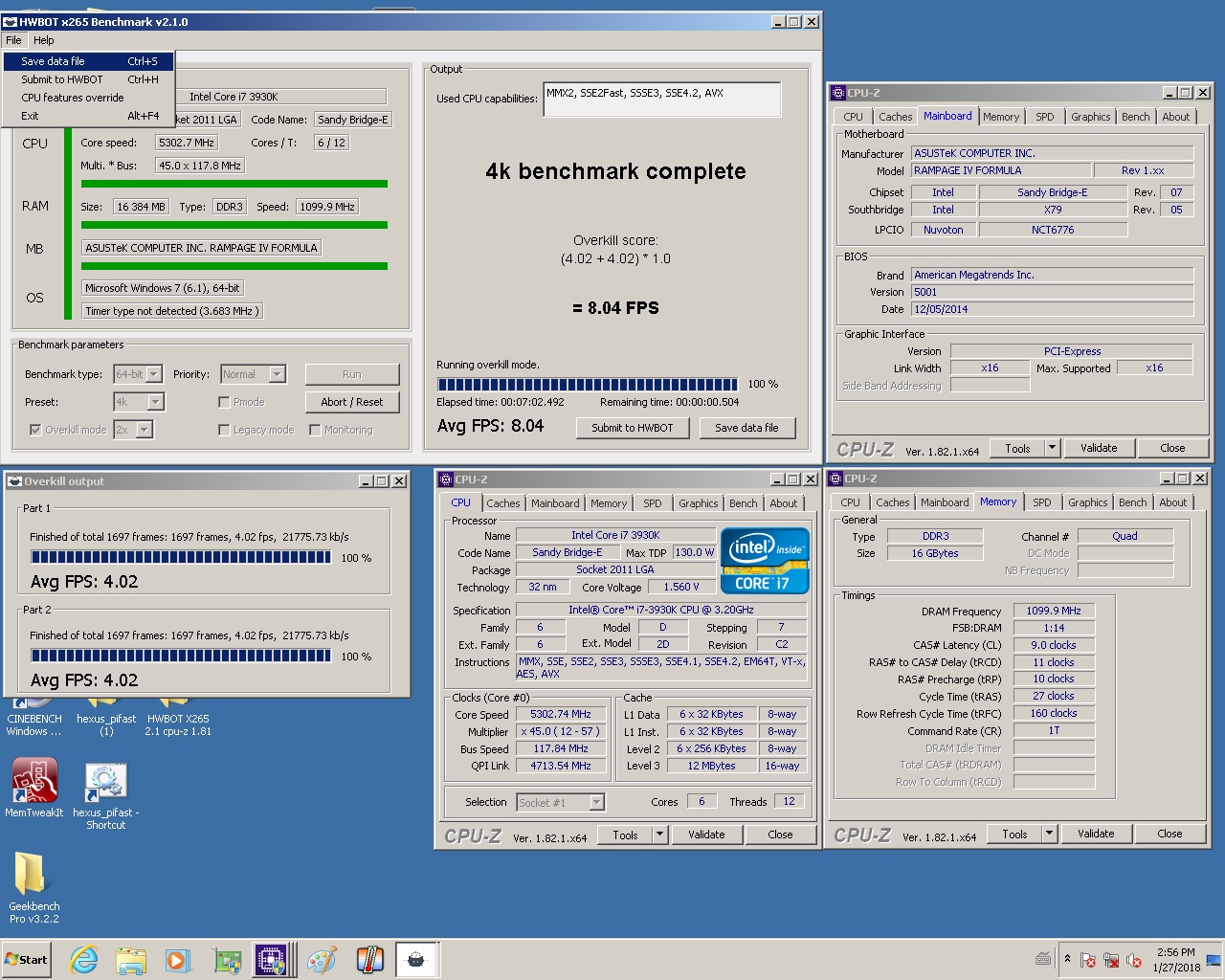This screenshot has height=980, width=1225.
Task: Expand Tools arrow in CPU-Z CPU window
Action: tap(659, 835)
